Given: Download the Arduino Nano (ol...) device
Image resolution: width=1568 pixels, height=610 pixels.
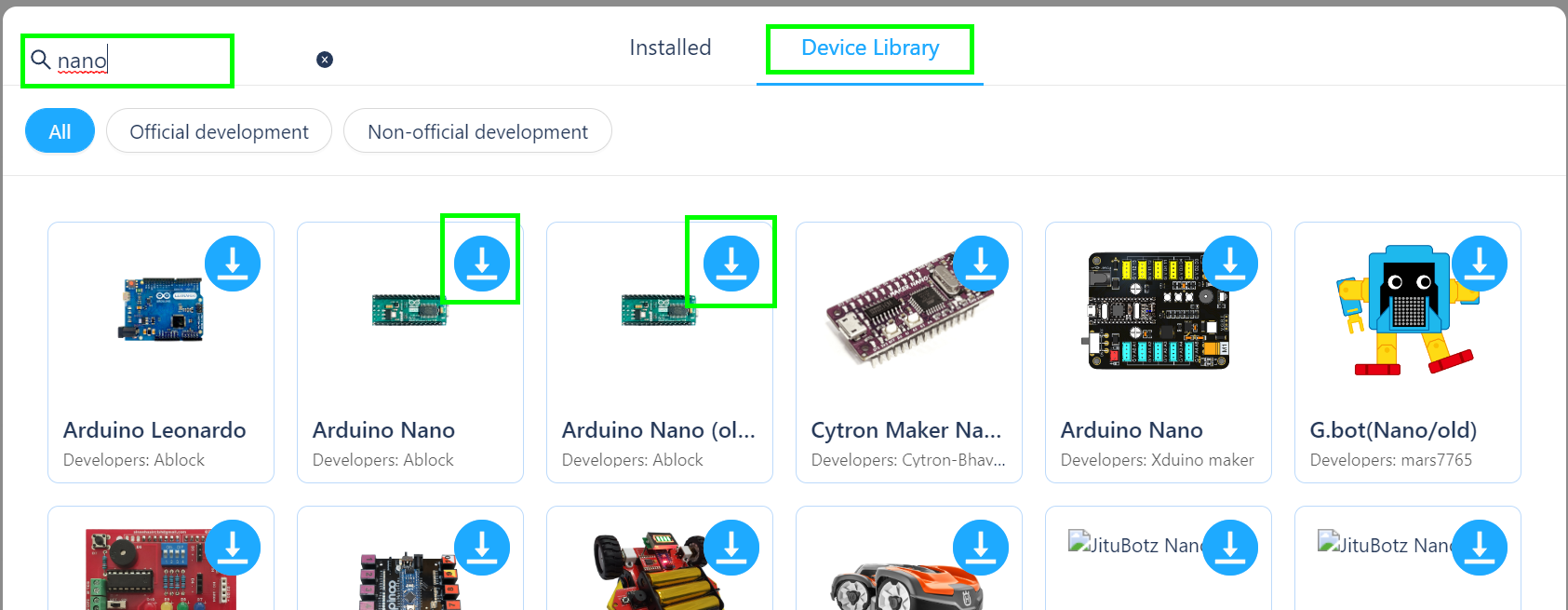Looking at the screenshot, I should (731, 264).
